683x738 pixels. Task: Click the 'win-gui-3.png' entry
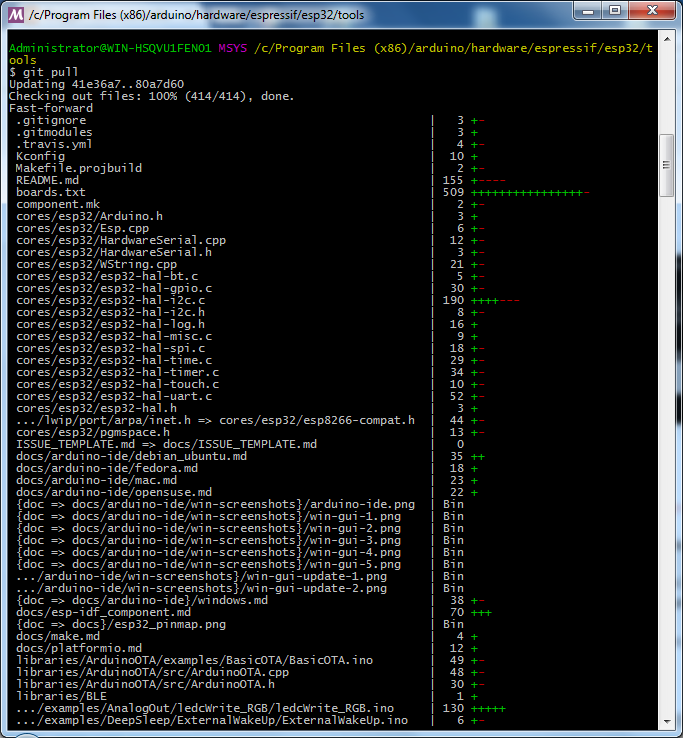209,540
